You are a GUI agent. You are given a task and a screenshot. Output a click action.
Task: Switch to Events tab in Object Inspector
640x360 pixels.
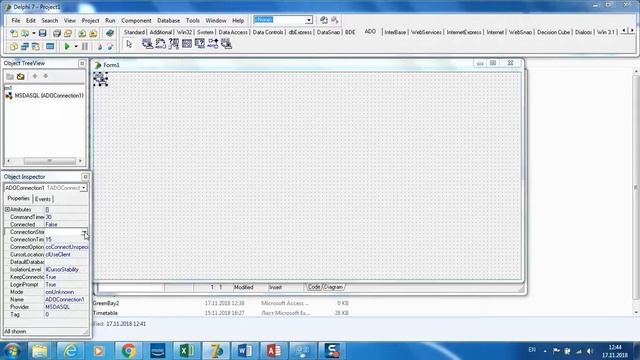pyautogui.click(x=43, y=199)
